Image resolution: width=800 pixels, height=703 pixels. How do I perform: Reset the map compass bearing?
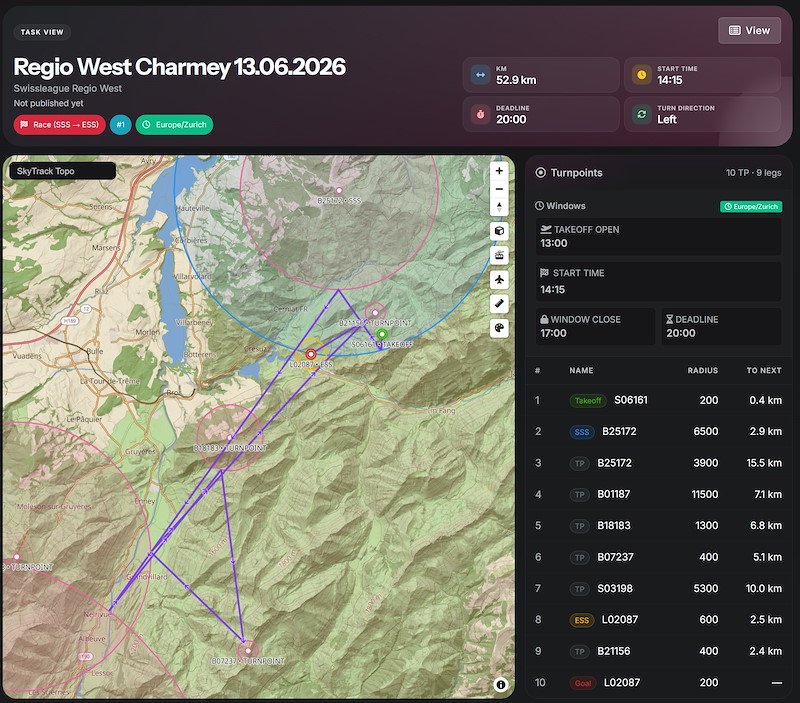[499, 207]
